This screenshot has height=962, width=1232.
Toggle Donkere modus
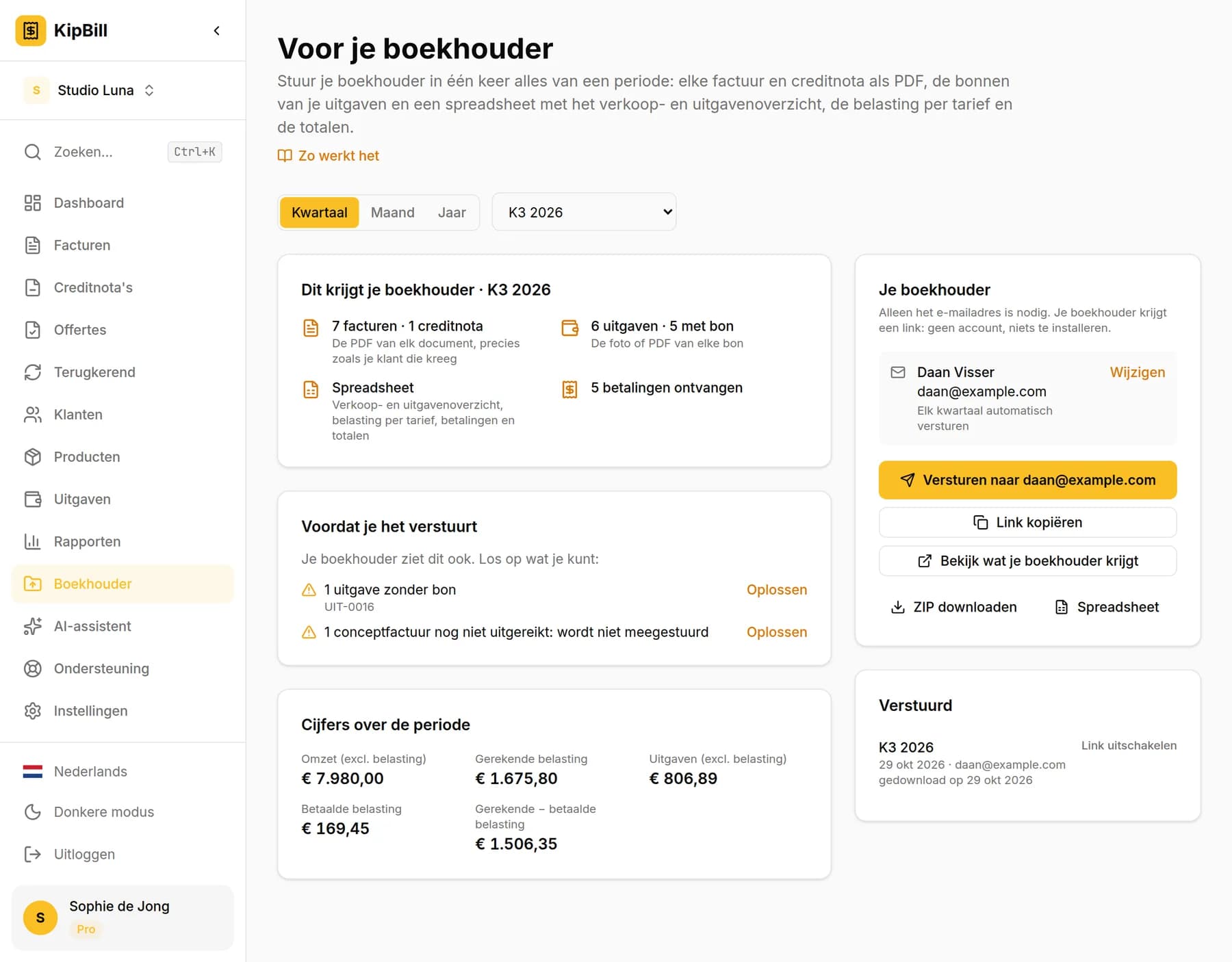pos(123,812)
